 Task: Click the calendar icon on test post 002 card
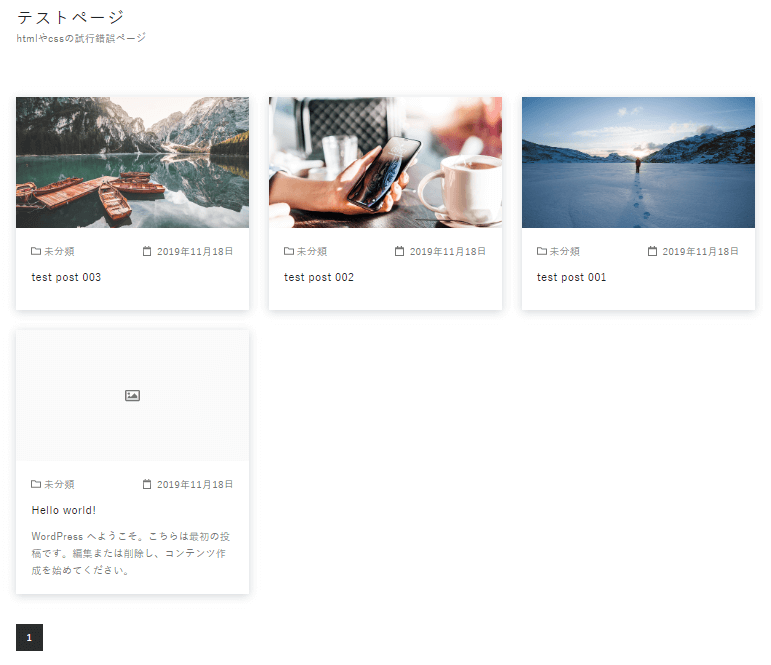(399, 251)
